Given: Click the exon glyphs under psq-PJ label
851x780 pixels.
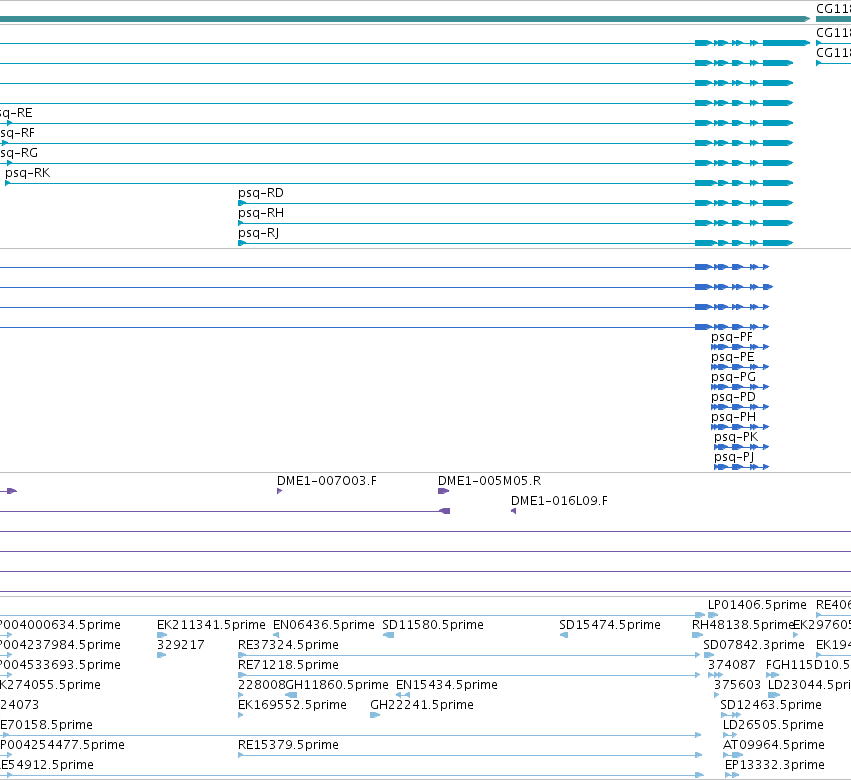Looking at the screenshot, I should 741,467.
